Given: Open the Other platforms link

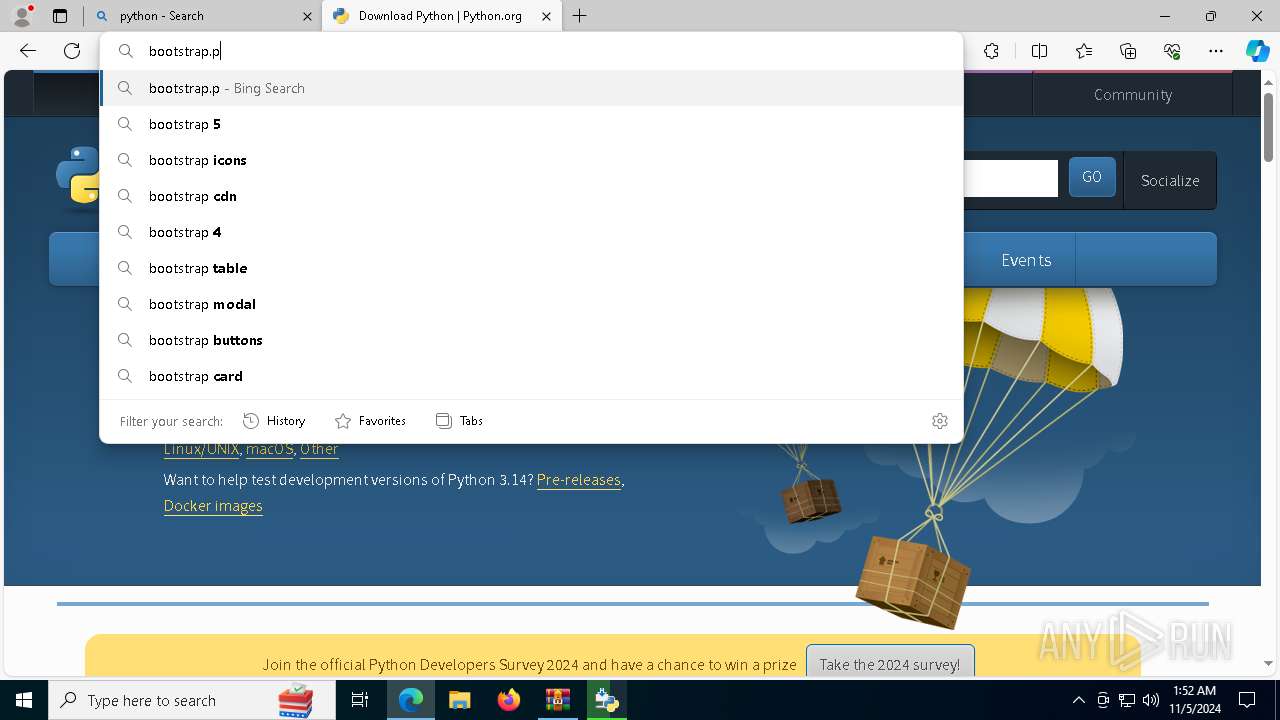Looking at the screenshot, I should pos(319,449).
